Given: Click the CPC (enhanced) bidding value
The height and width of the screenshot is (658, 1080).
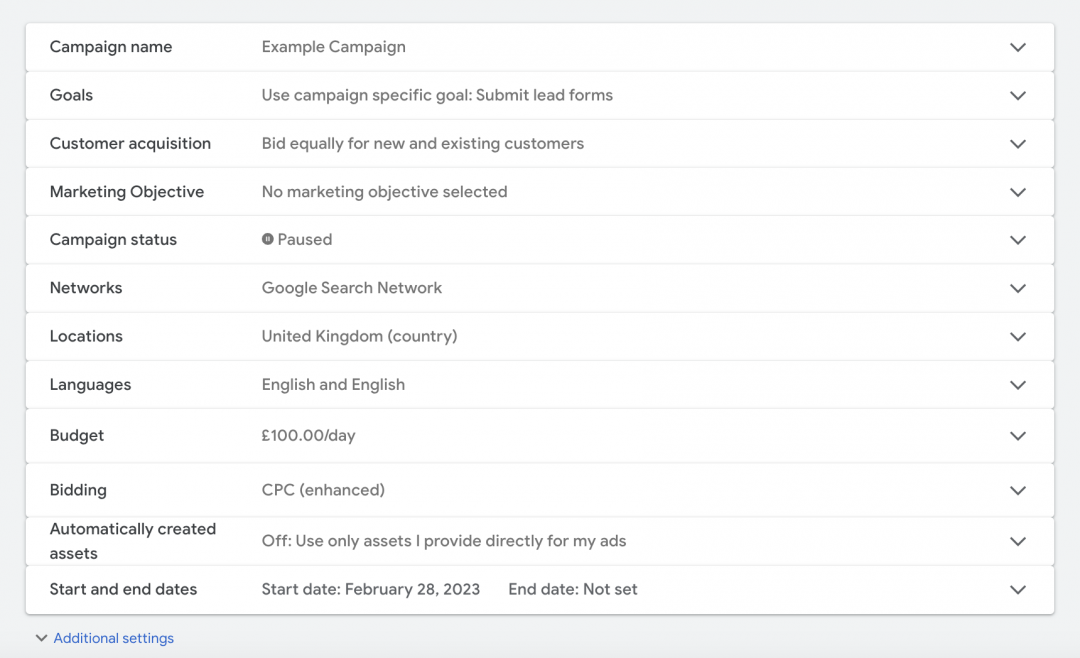Looking at the screenshot, I should [x=323, y=490].
